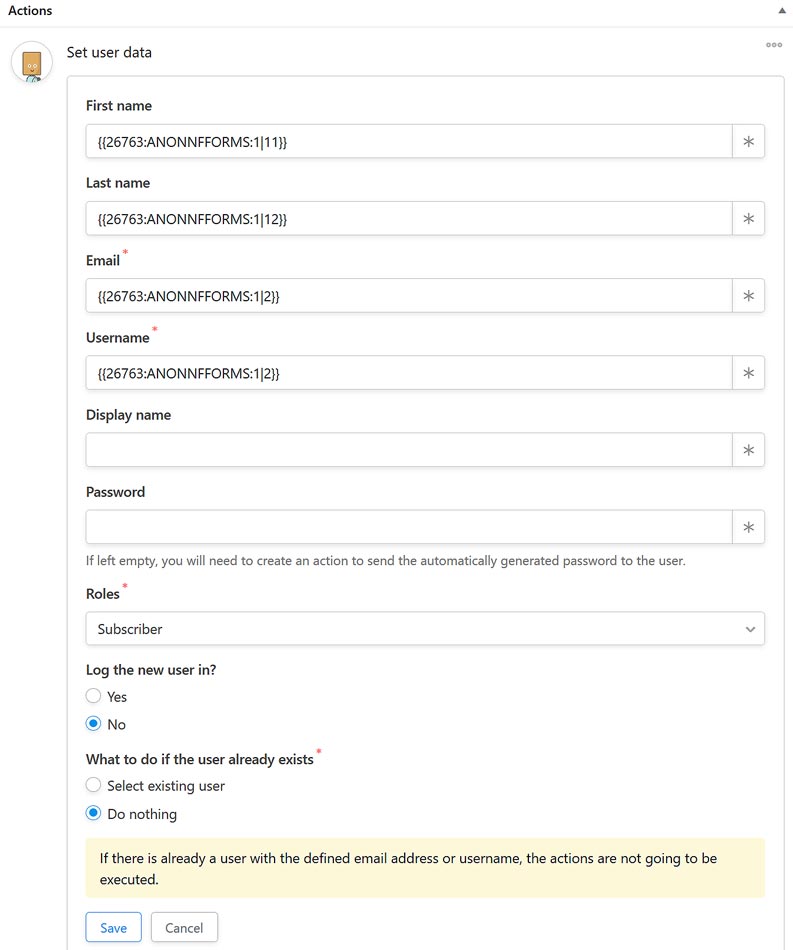The width and height of the screenshot is (793, 950).
Task: Focus the empty Display name field
Action: coord(409,450)
